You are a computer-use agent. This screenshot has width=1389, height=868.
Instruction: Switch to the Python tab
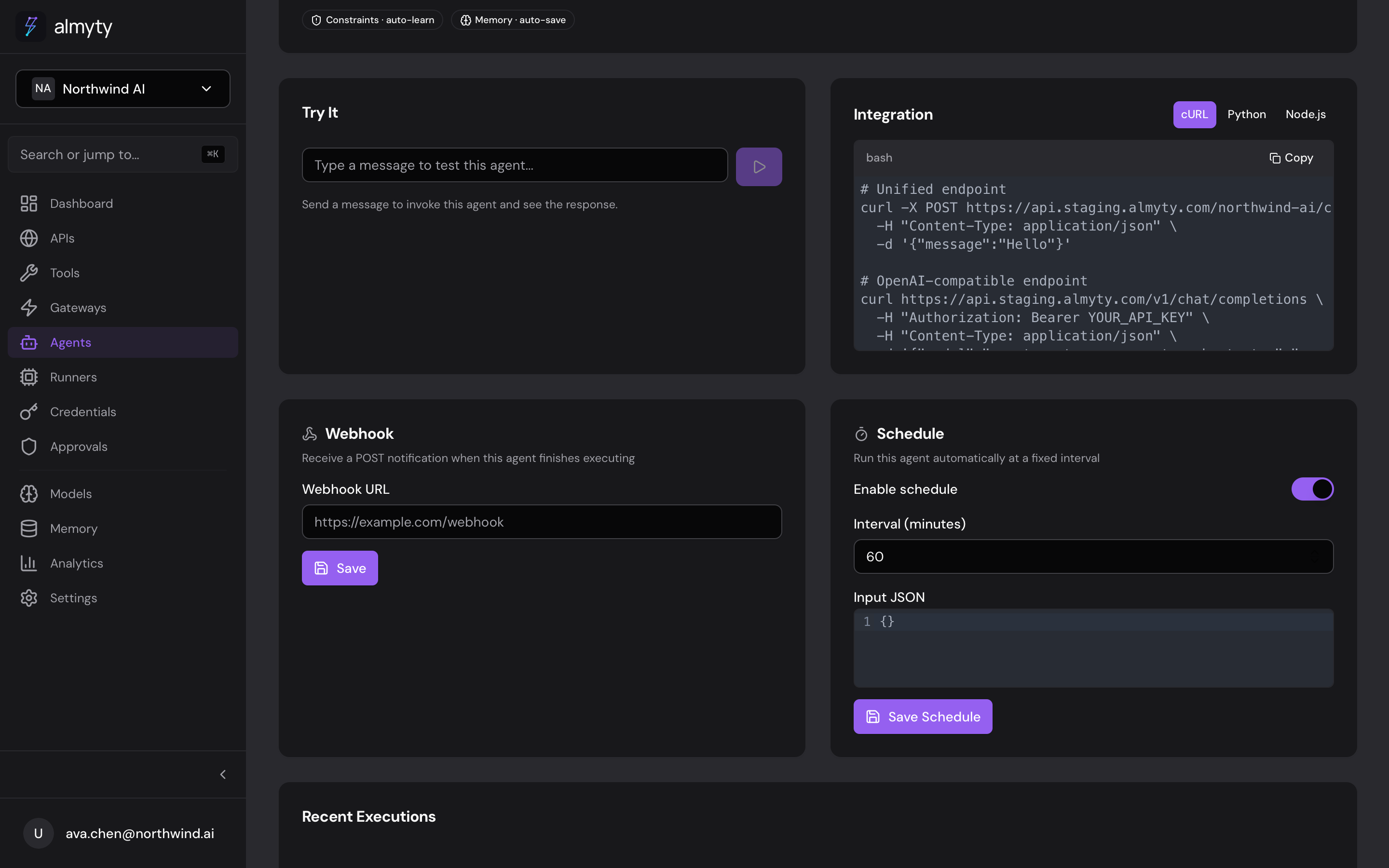click(x=1246, y=114)
